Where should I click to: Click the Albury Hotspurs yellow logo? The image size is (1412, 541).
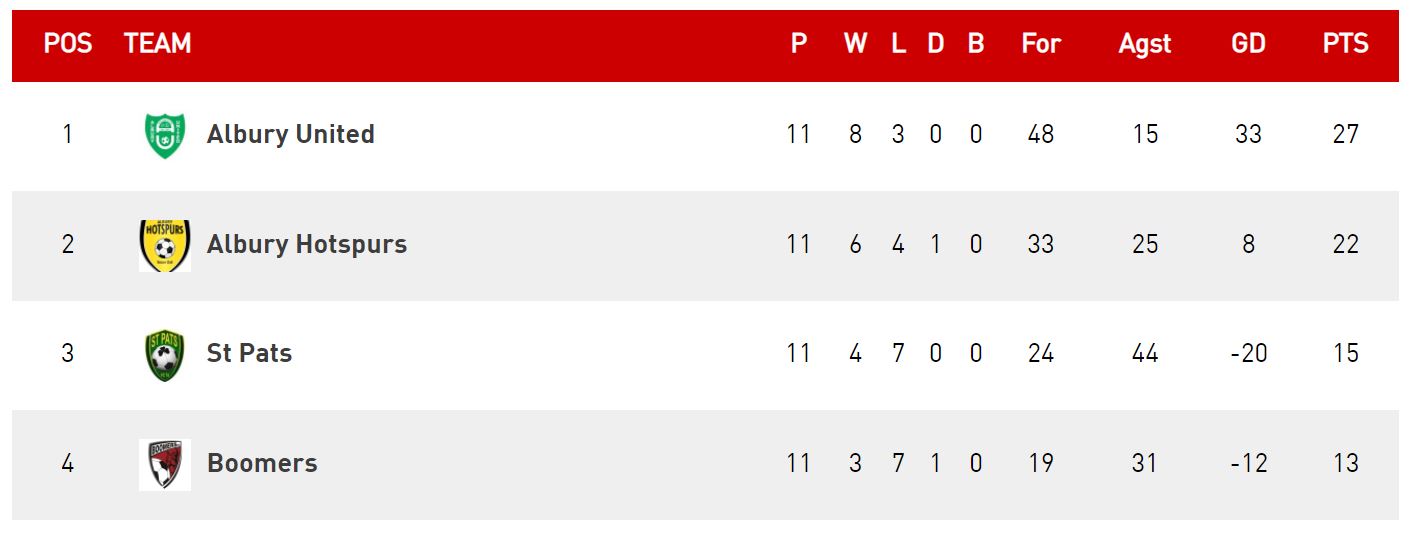pyautogui.click(x=165, y=245)
